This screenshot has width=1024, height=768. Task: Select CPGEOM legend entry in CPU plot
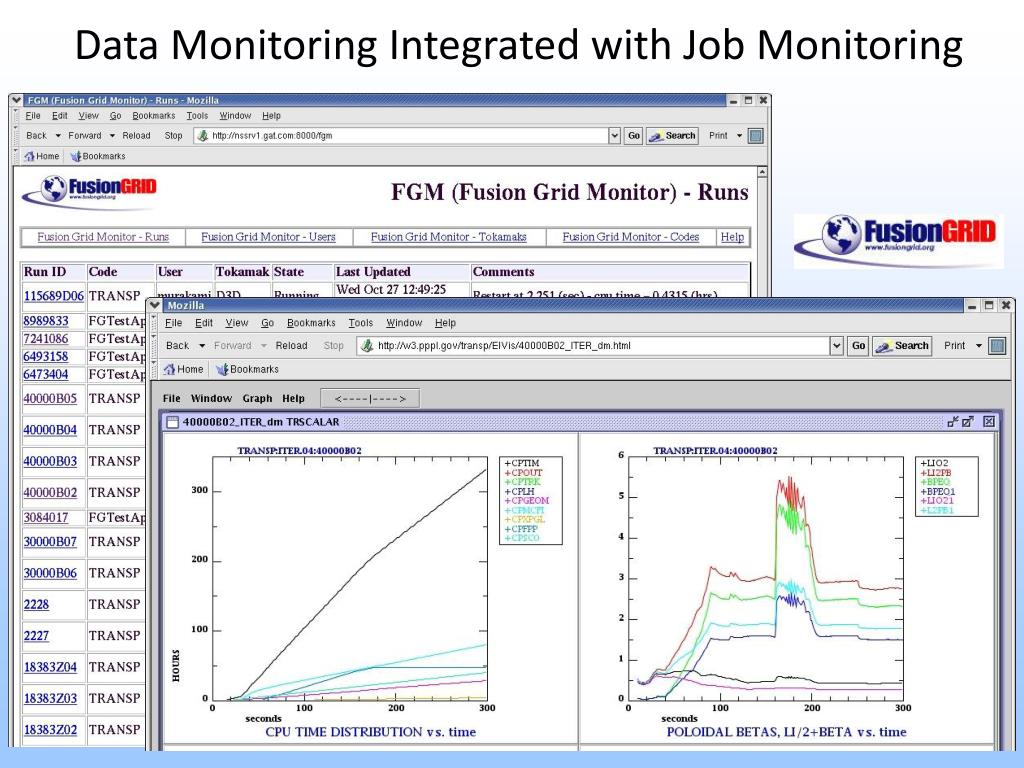pos(526,500)
